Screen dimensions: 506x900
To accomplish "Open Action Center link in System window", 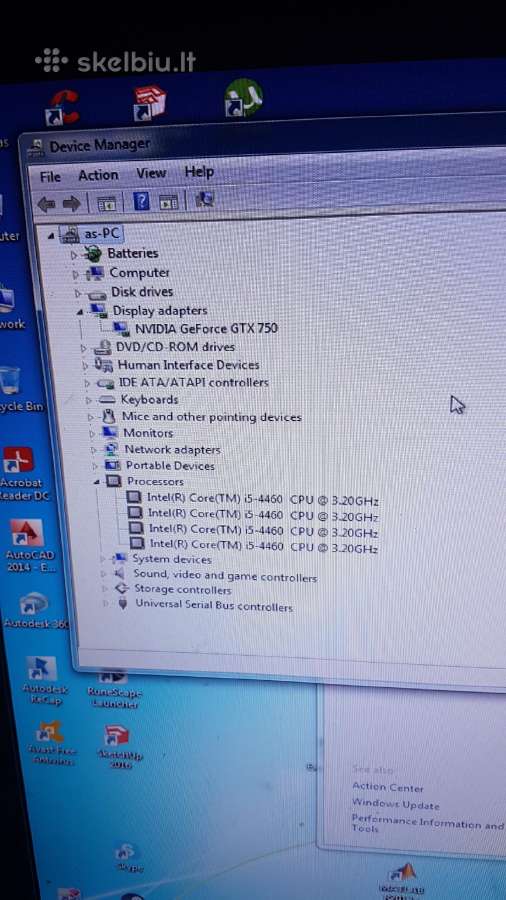I will click(388, 788).
